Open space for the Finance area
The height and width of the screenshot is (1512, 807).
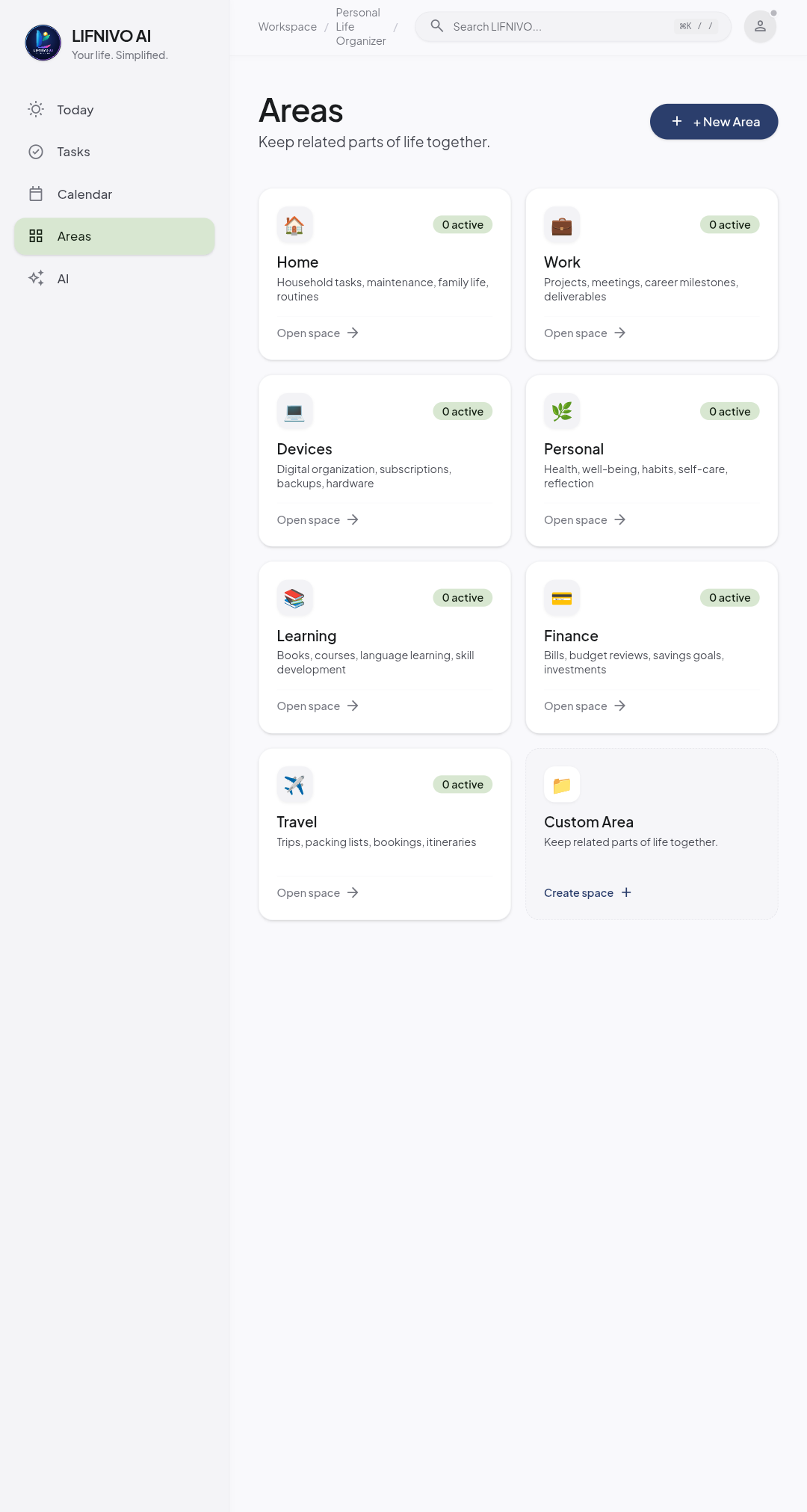point(585,706)
